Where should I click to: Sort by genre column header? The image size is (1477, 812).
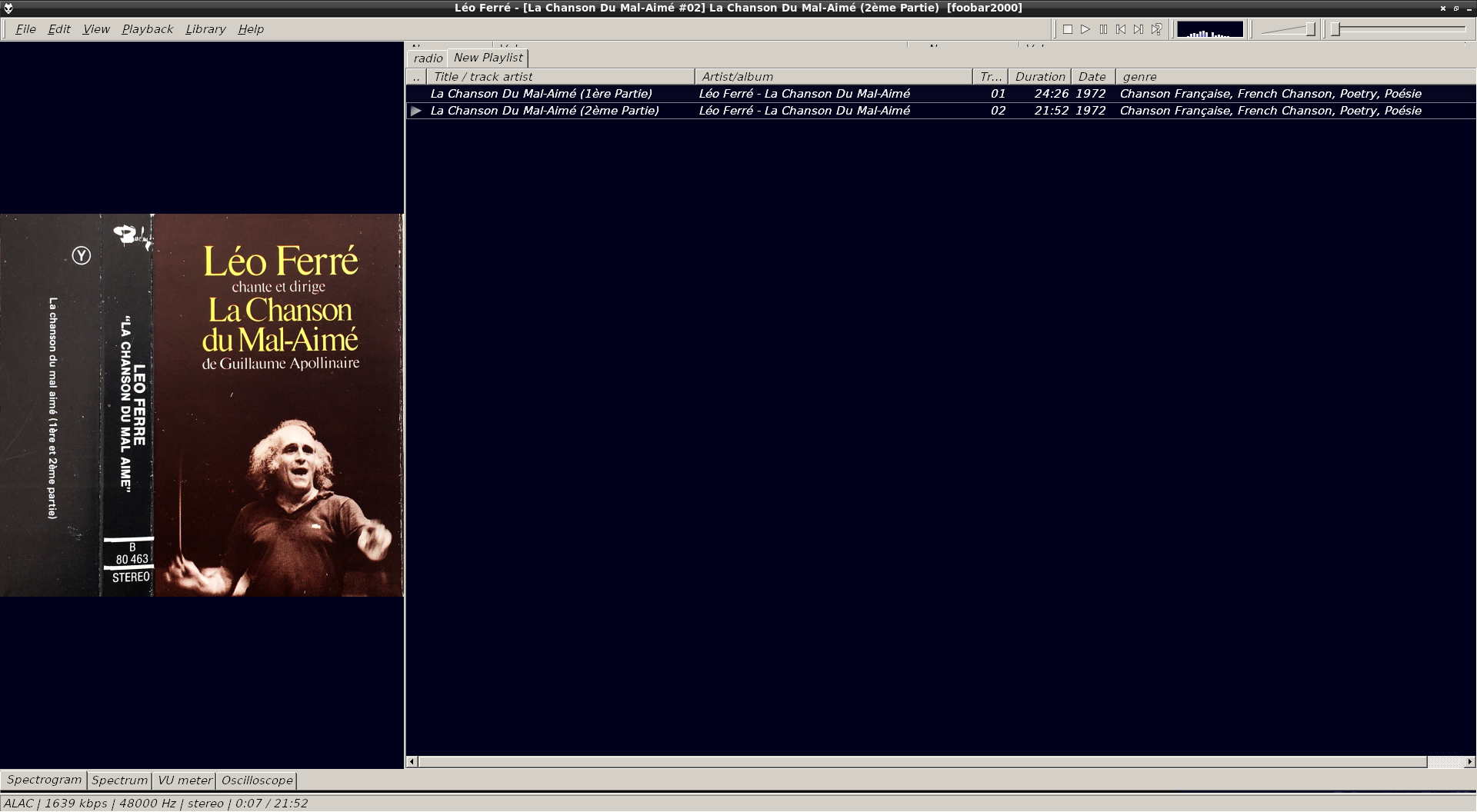coord(1296,77)
